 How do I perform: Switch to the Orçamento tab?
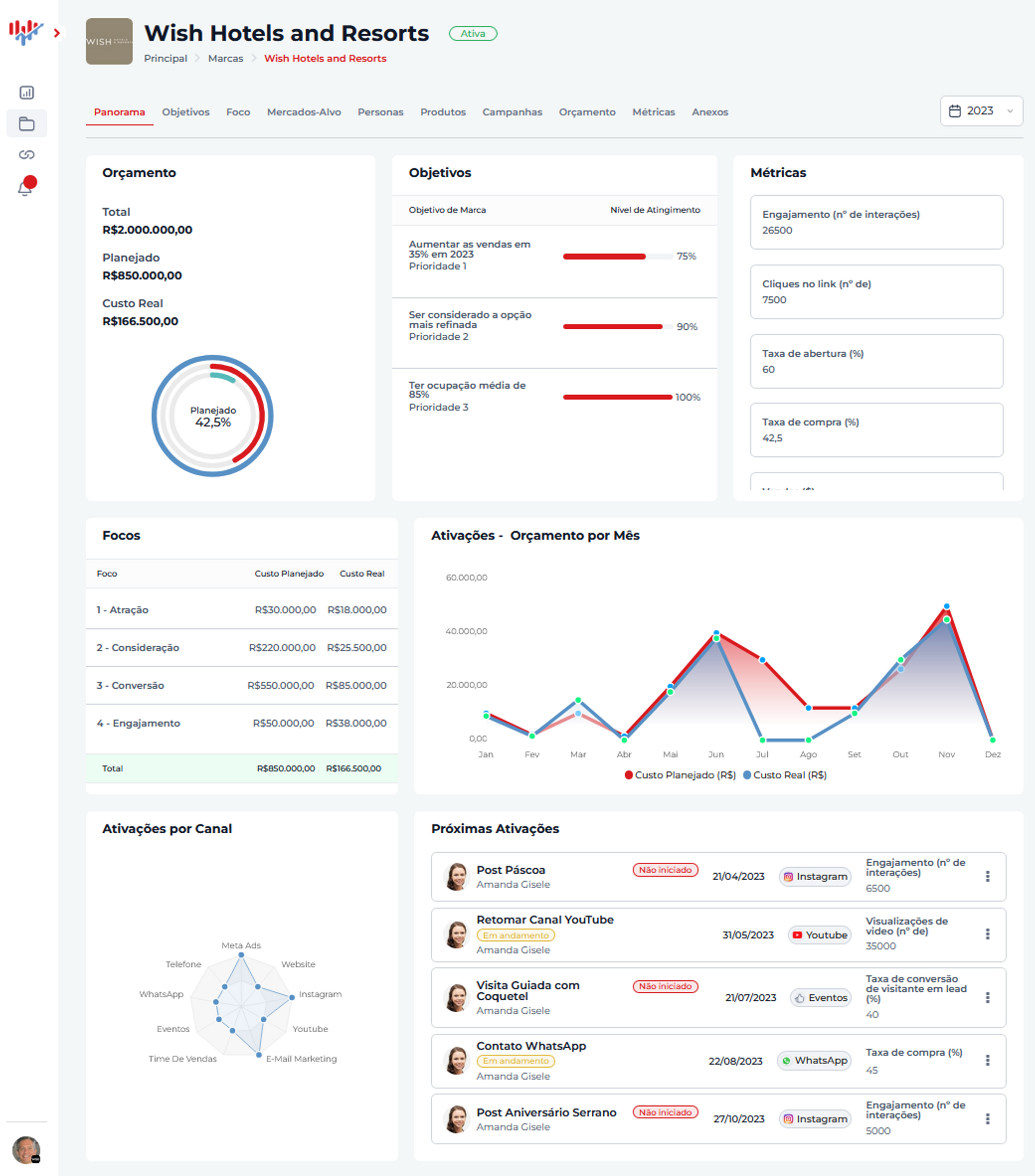coord(588,112)
